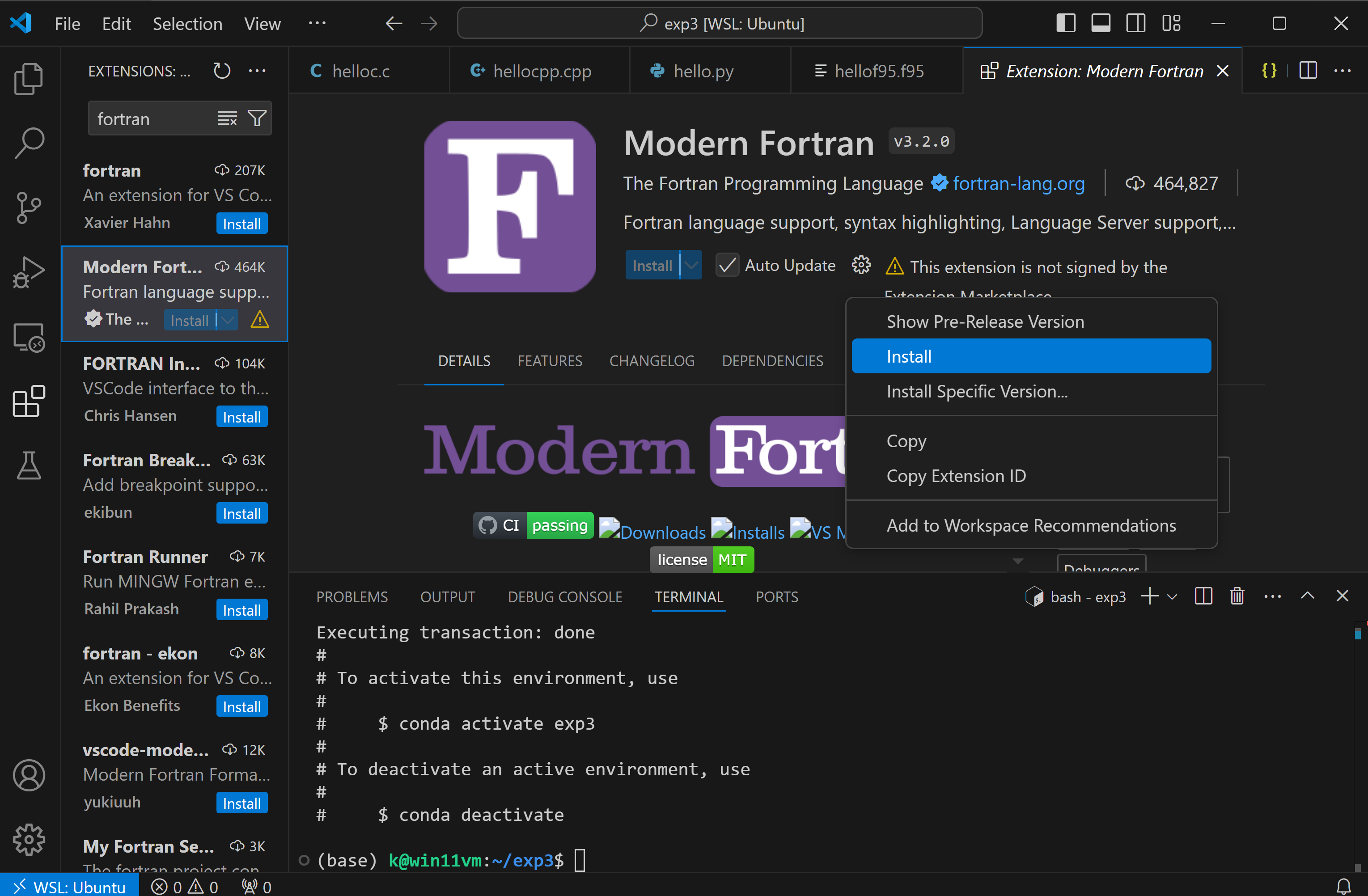The image size is (1368, 896).
Task: Expand Install dropdown arrow in header
Action: pos(691,266)
